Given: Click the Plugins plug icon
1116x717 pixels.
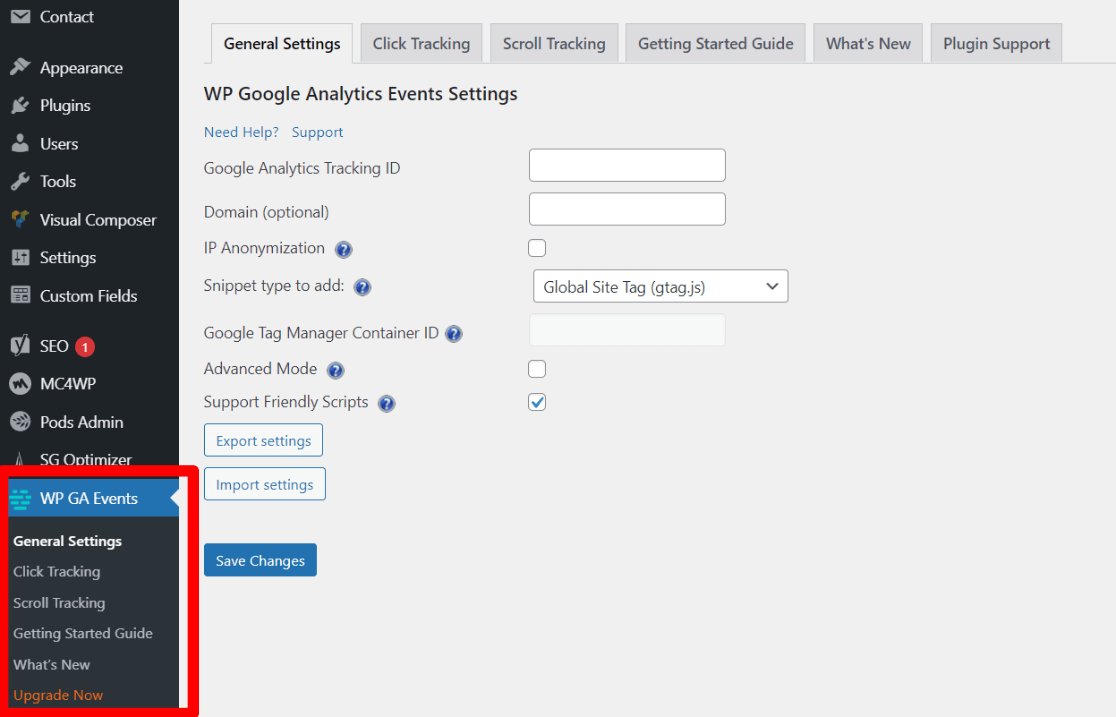Looking at the screenshot, I should (x=21, y=105).
